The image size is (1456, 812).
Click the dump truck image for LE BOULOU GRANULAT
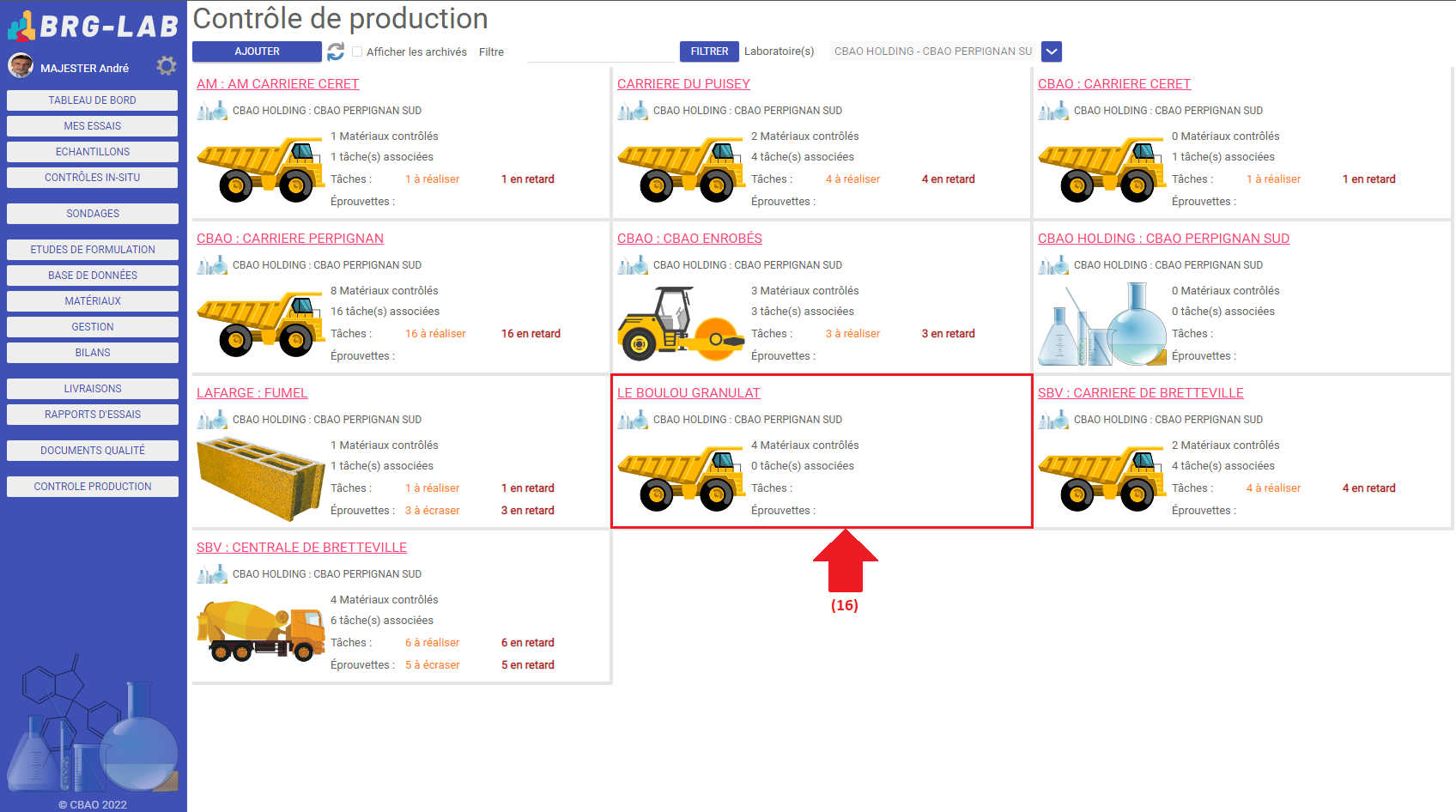click(x=681, y=478)
